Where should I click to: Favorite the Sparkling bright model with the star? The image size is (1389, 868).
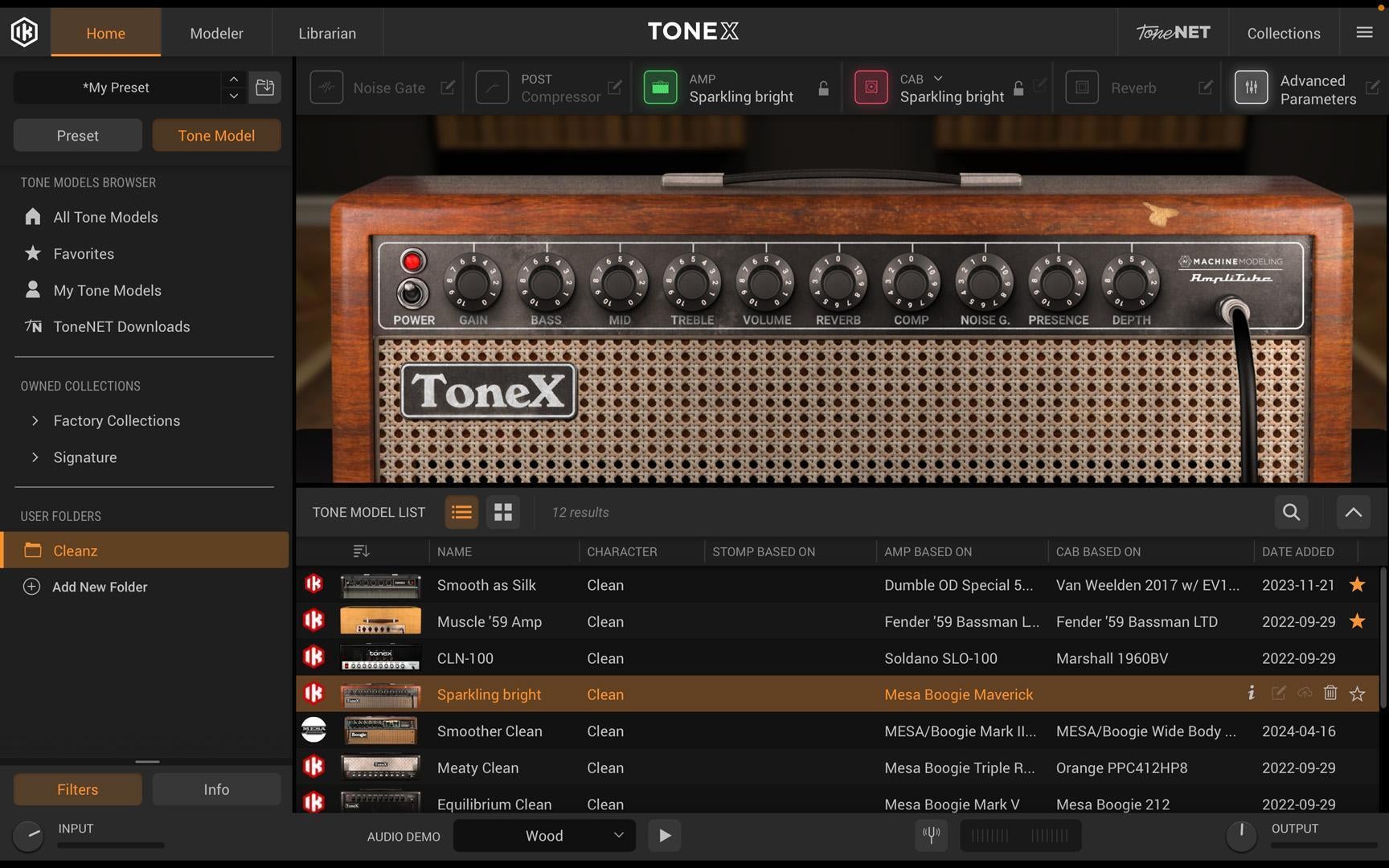tap(1357, 693)
